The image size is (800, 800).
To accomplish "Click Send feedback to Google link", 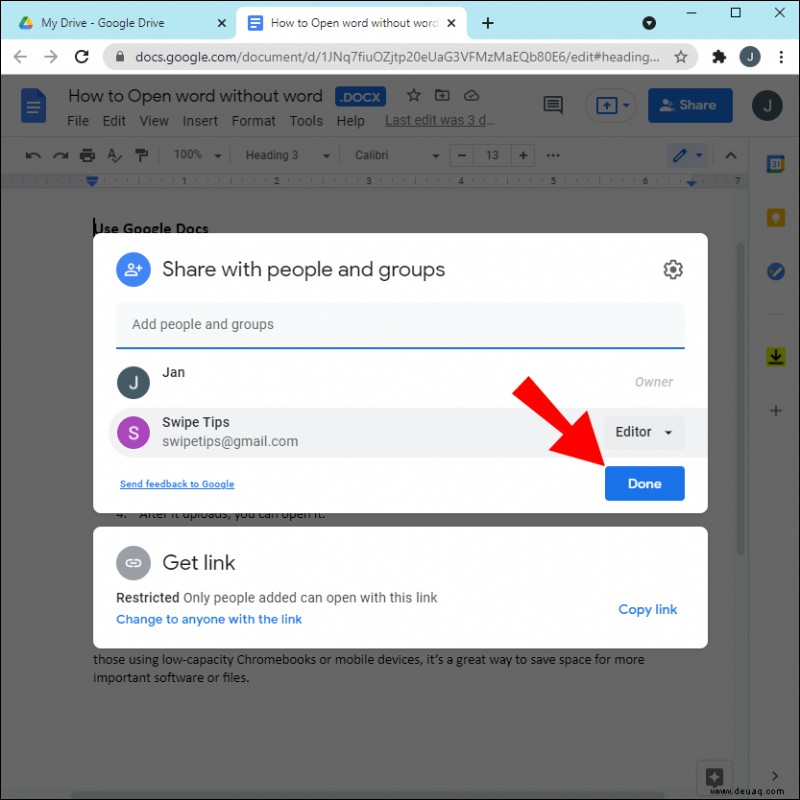I will pos(177,484).
